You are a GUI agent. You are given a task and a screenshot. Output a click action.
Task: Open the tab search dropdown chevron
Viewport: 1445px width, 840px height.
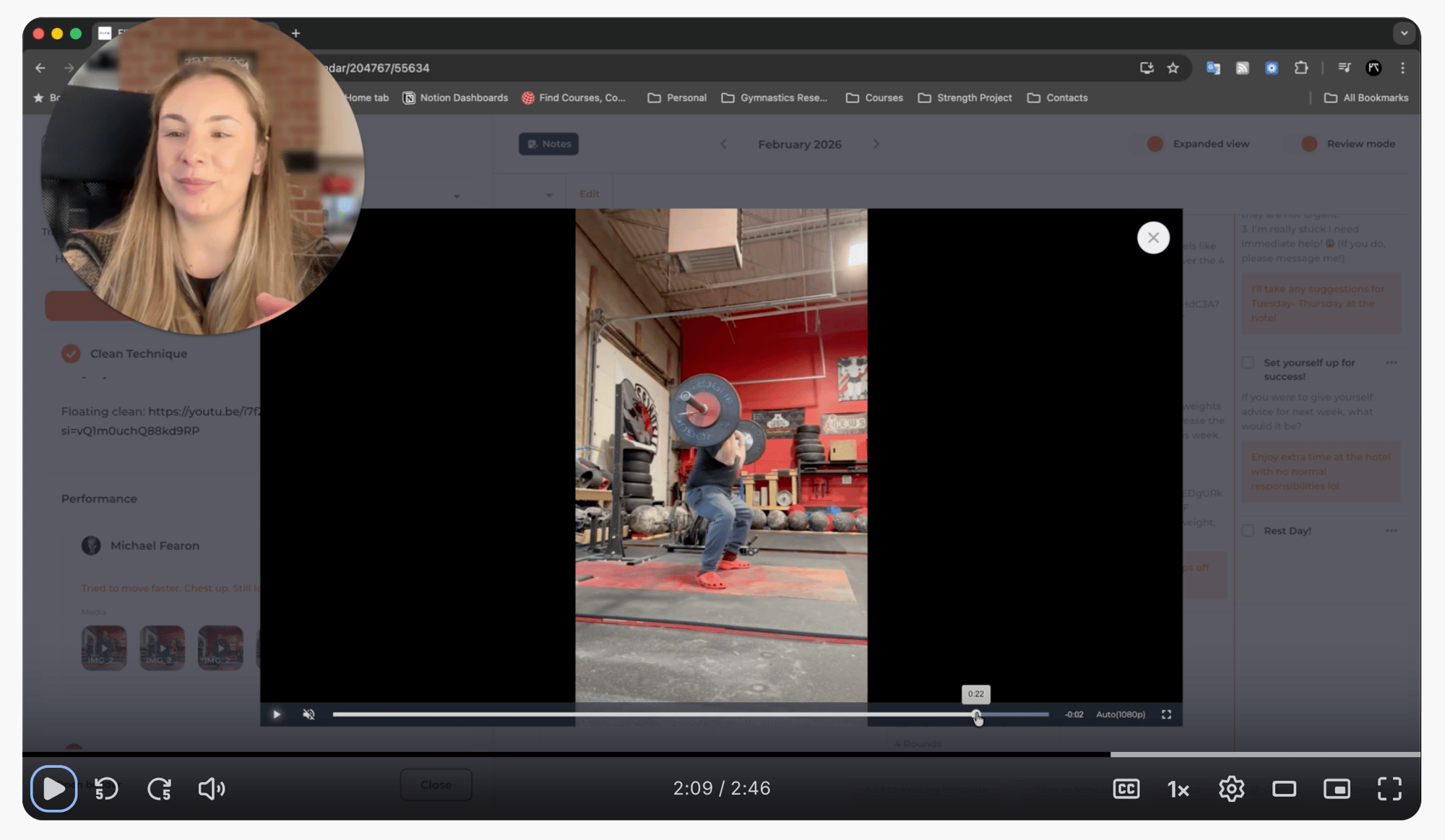pyautogui.click(x=1404, y=33)
